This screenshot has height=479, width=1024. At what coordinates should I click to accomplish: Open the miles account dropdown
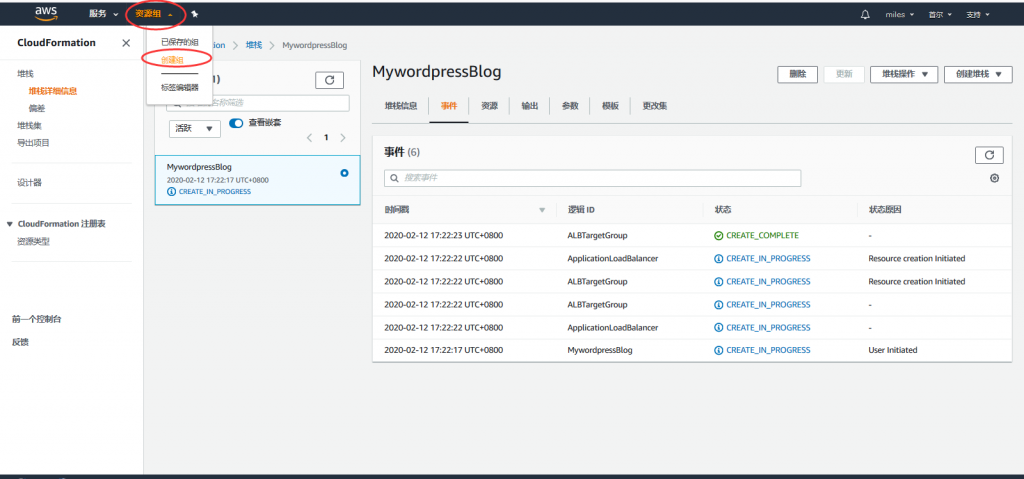[x=899, y=14]
